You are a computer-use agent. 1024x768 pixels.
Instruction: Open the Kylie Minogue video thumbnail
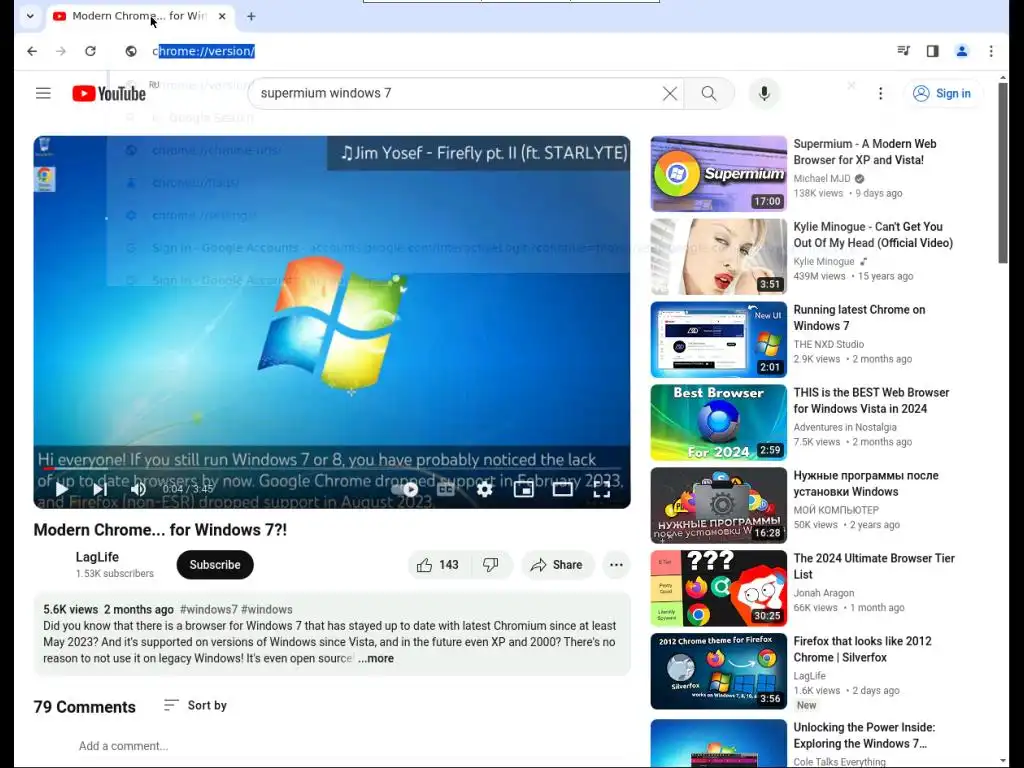tap(718, 257)
